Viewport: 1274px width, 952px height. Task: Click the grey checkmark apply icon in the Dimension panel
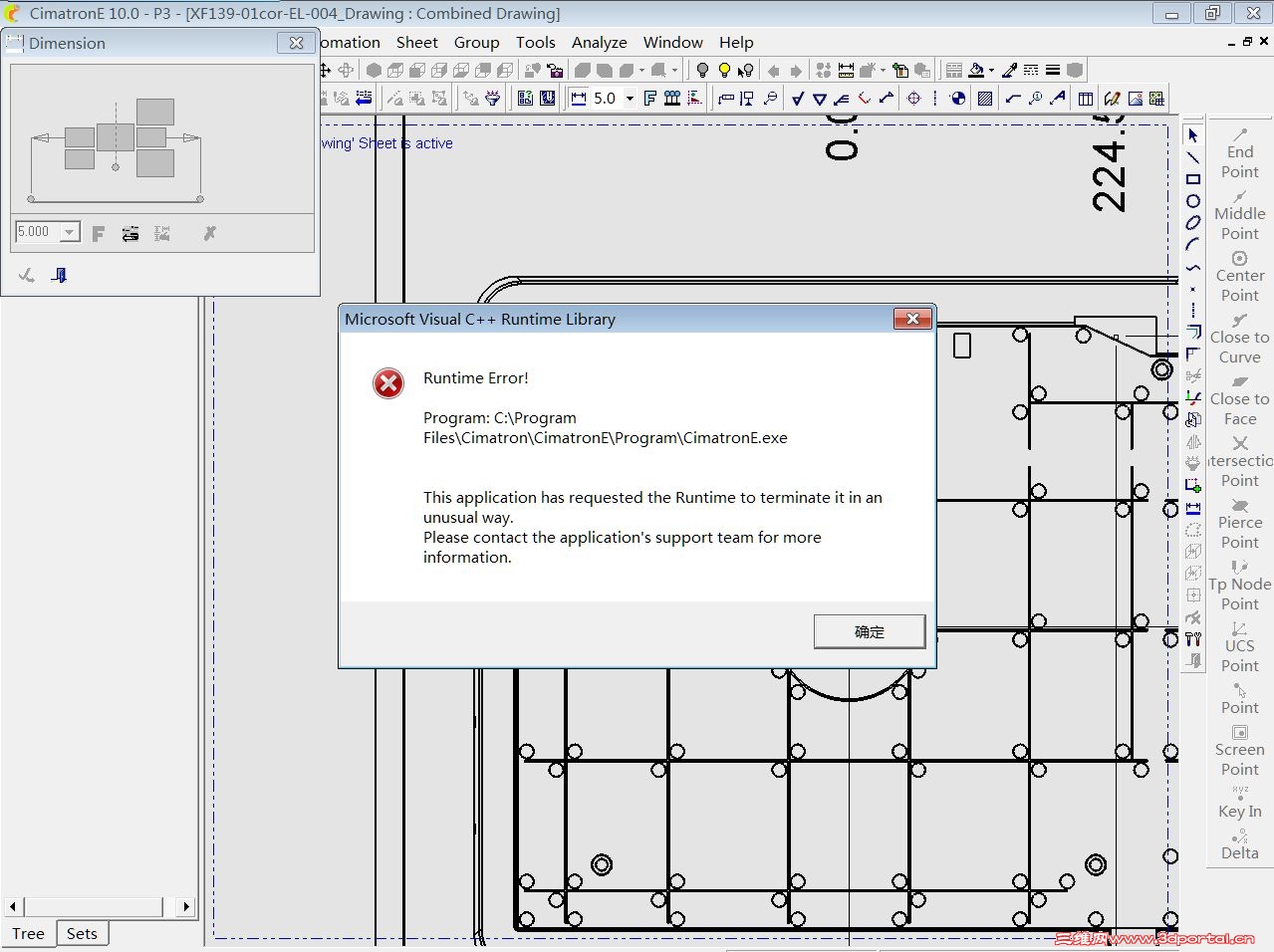27,275
